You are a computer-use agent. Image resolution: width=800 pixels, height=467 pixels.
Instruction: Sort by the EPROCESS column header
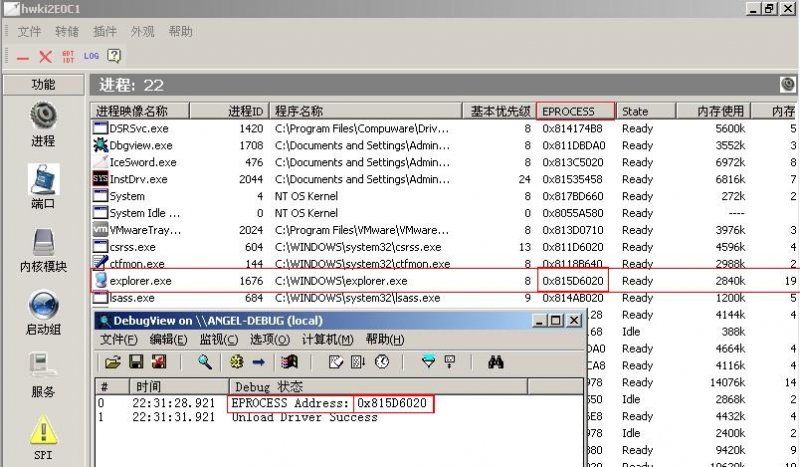[x=576, y=111]
